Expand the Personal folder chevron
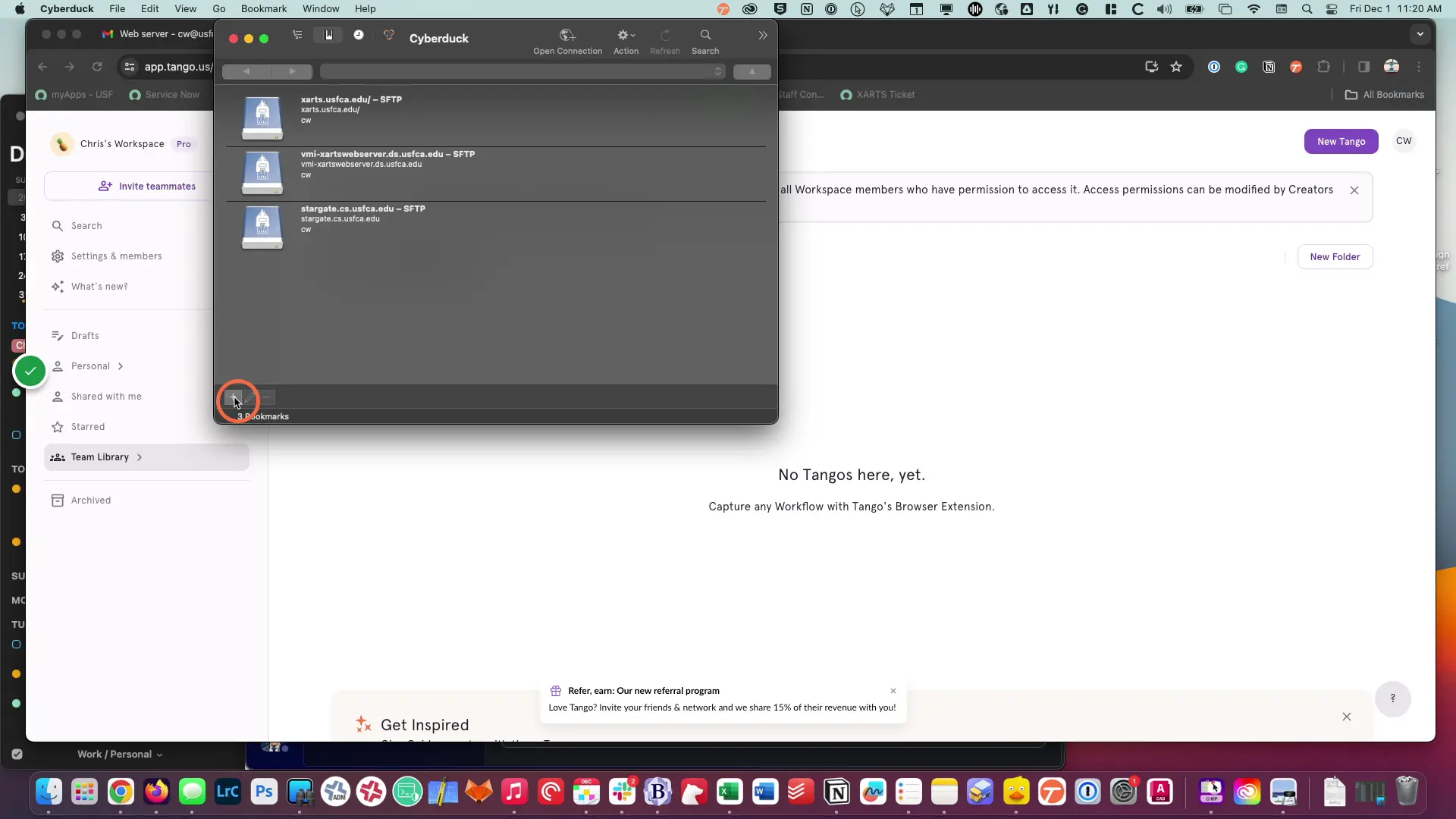 [121, 366]
